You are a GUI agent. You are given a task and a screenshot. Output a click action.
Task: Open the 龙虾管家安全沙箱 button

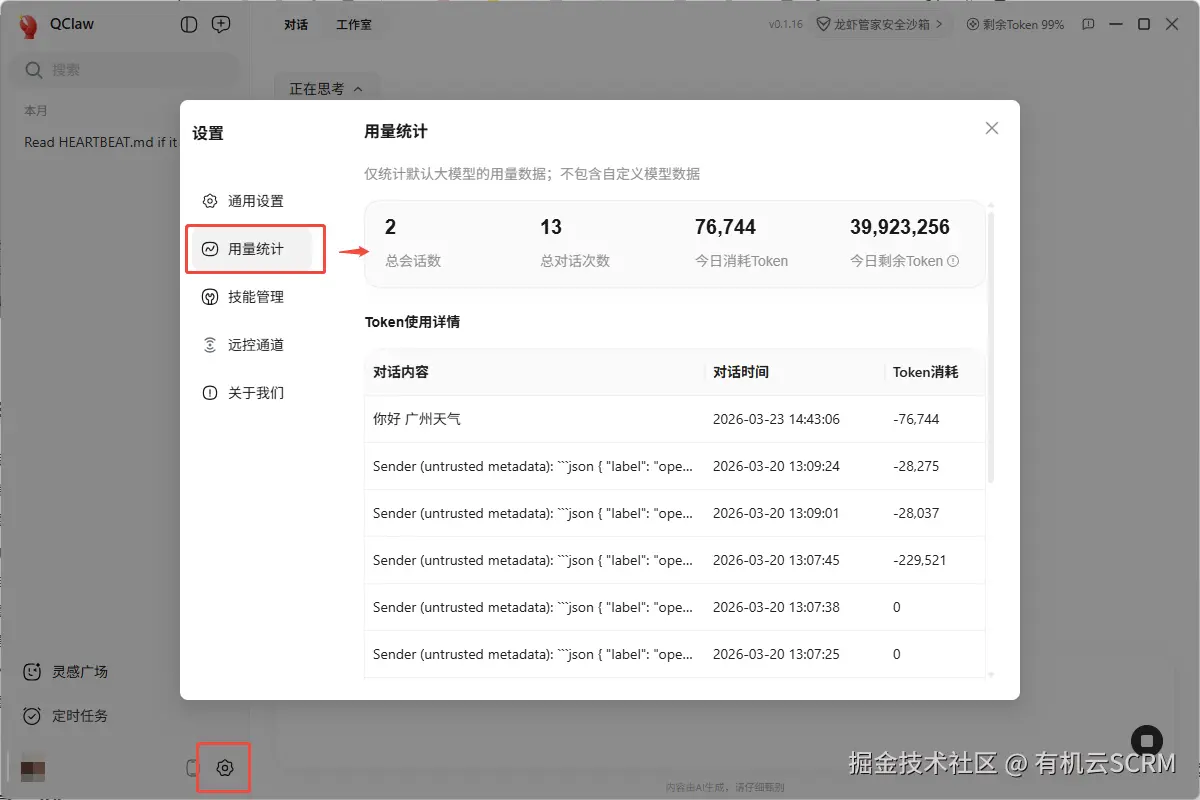point(881,24)
